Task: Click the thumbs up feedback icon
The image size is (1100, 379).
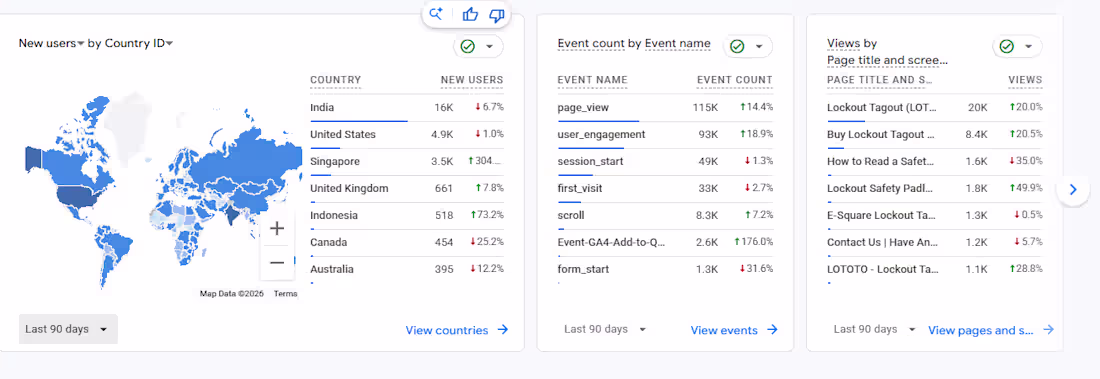Action: coord(470,13)
